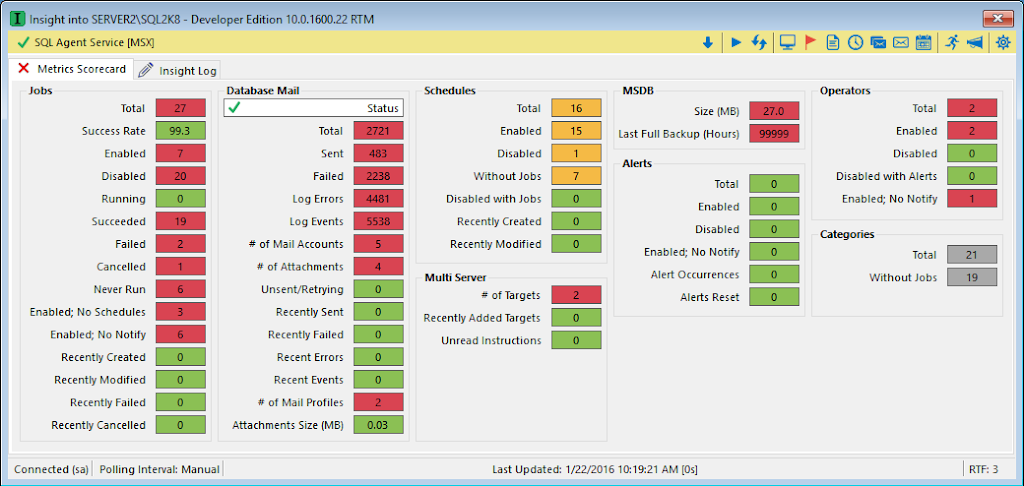Screen dimensions: 1024x486
Task: Open the document page toolbar icon
Action: coord(833,42)
